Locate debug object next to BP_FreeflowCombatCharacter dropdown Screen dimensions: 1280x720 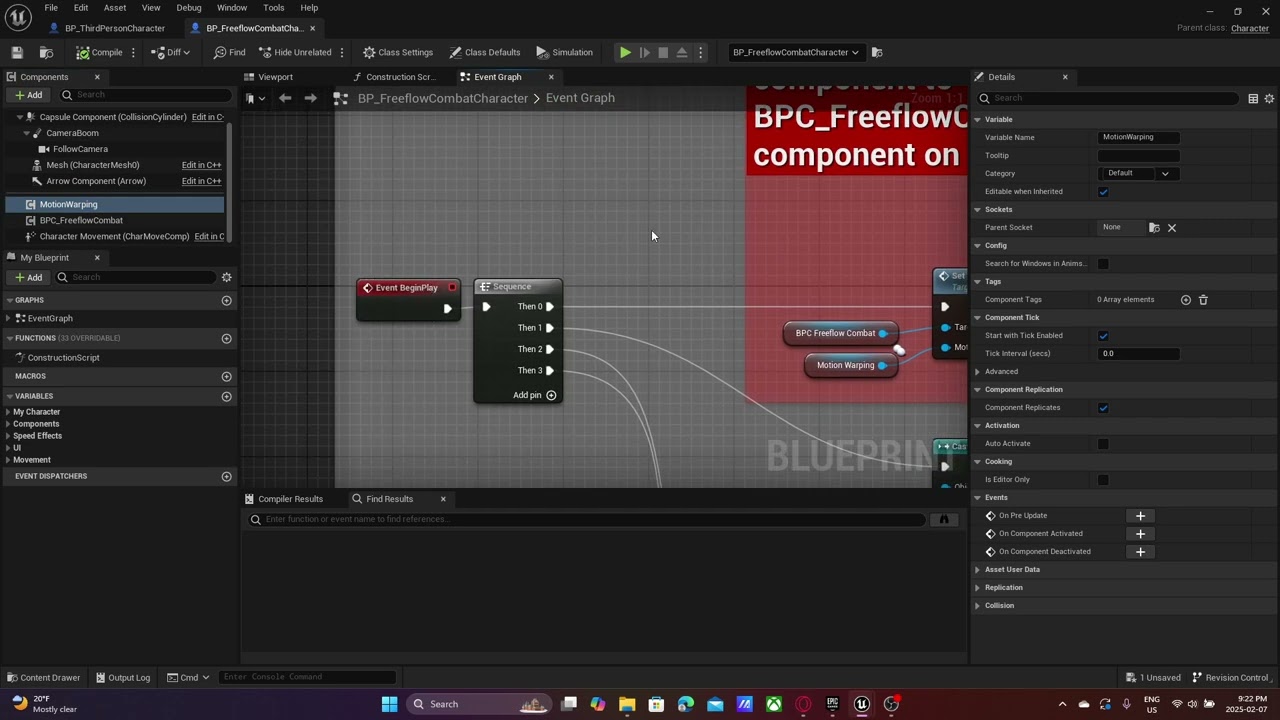tap(877, 52)
